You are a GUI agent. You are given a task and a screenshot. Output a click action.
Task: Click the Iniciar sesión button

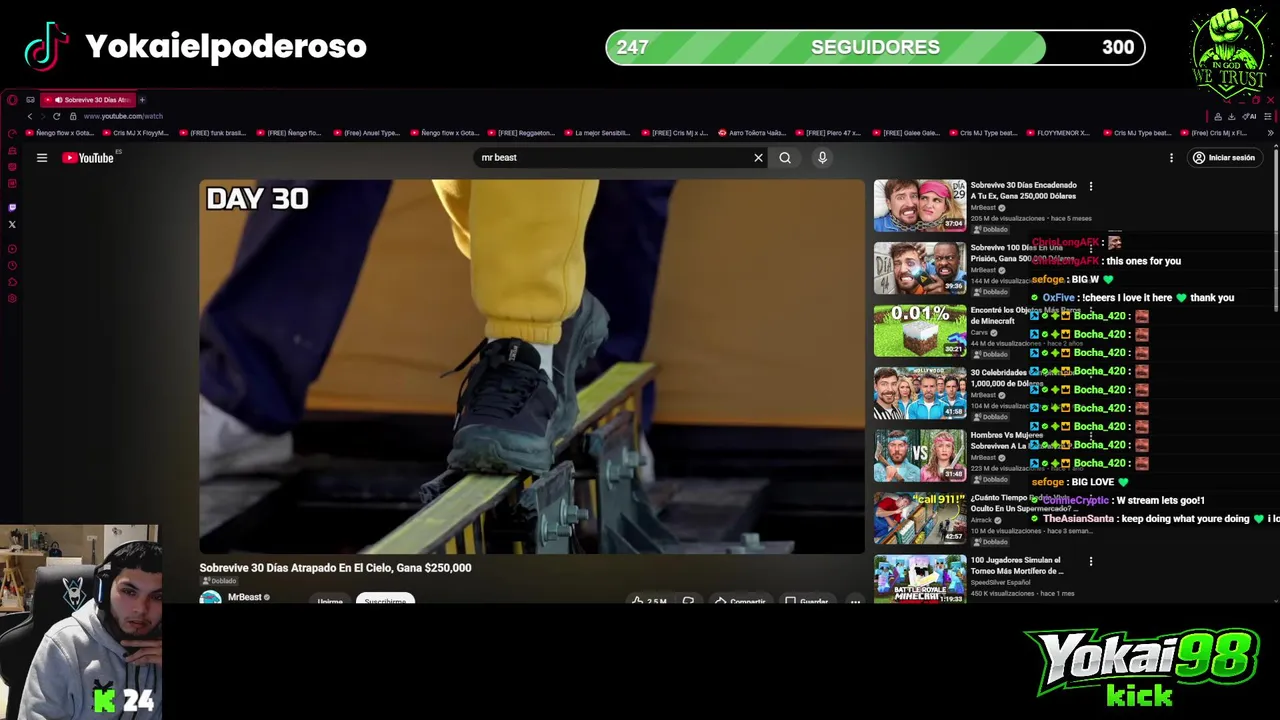1224,158
